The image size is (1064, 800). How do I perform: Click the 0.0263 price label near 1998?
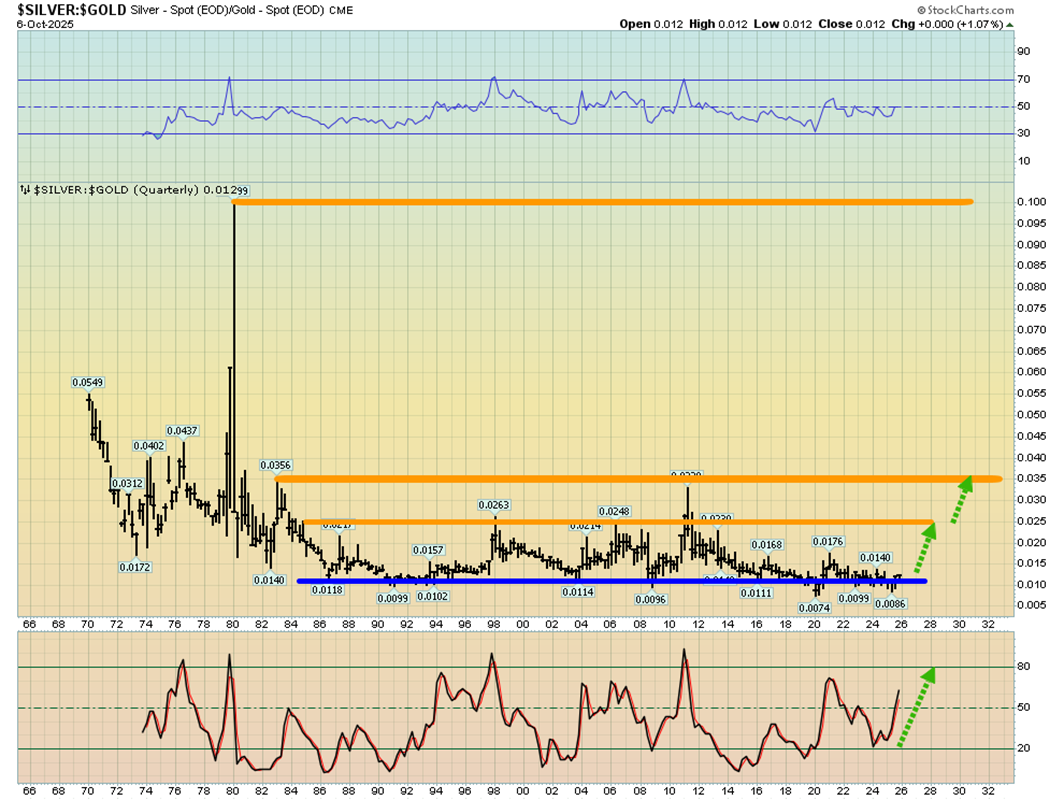point(494,505)
